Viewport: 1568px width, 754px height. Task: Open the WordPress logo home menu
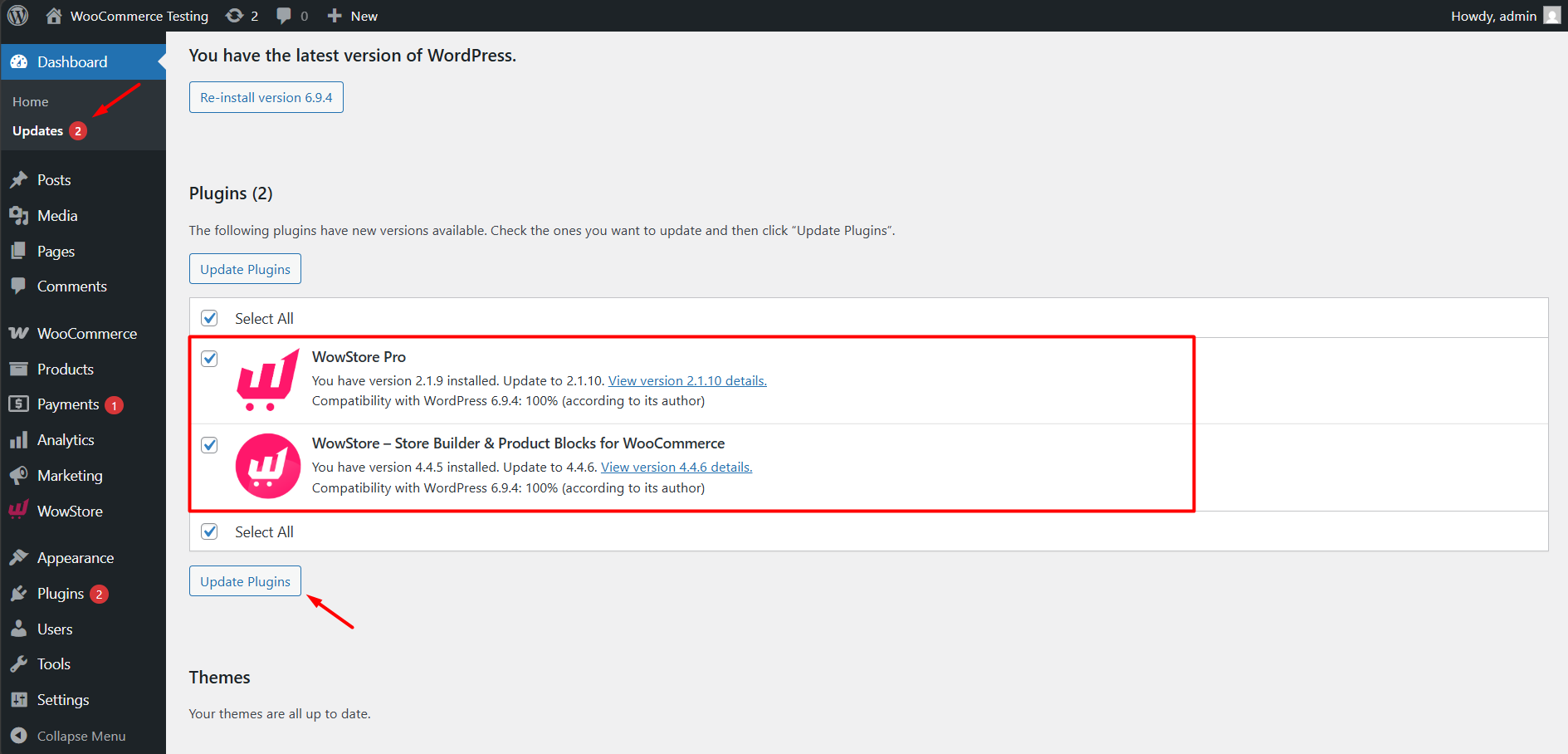(17, 15)
